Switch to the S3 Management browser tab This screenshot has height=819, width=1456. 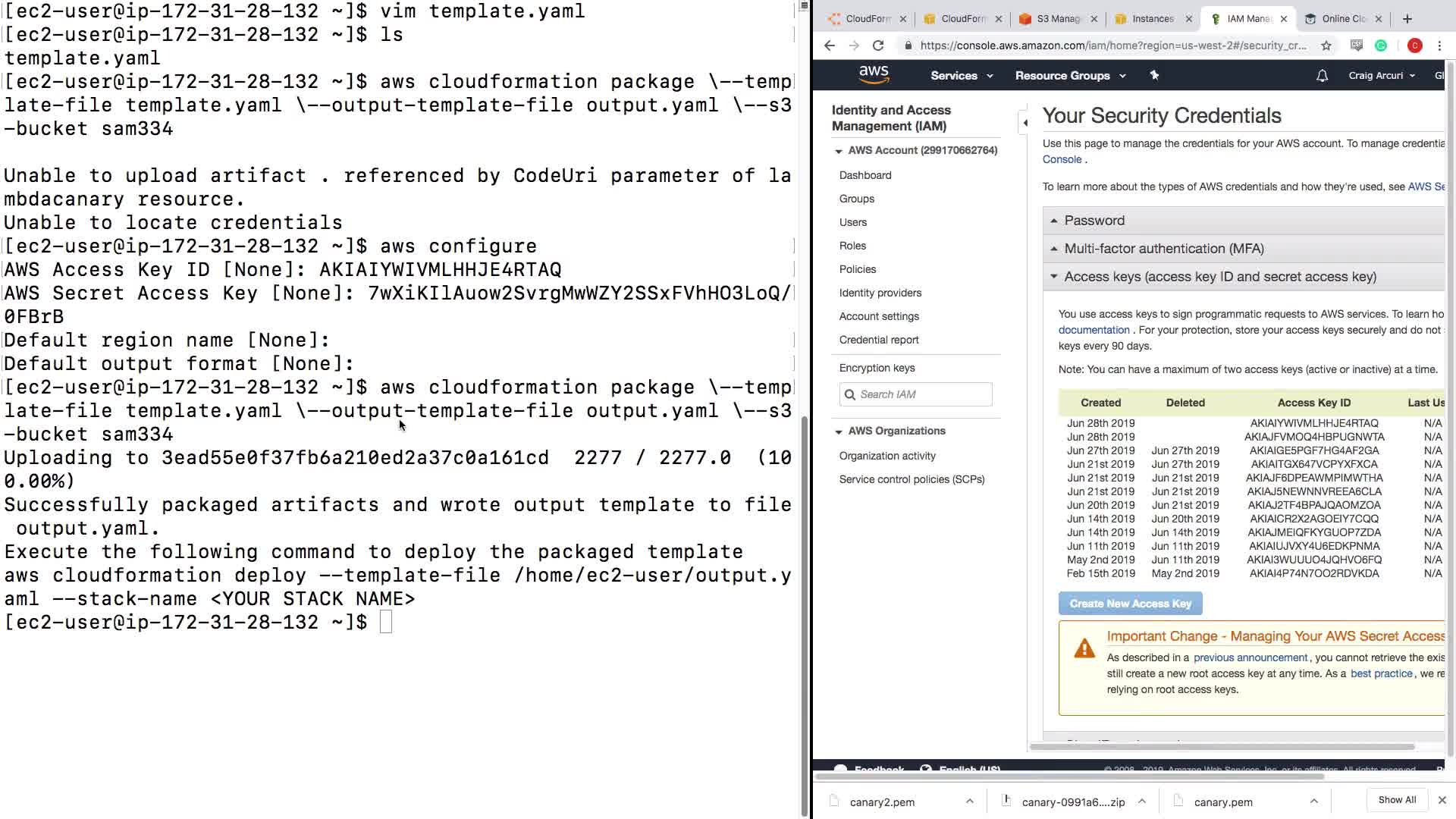click(1057, 19)
